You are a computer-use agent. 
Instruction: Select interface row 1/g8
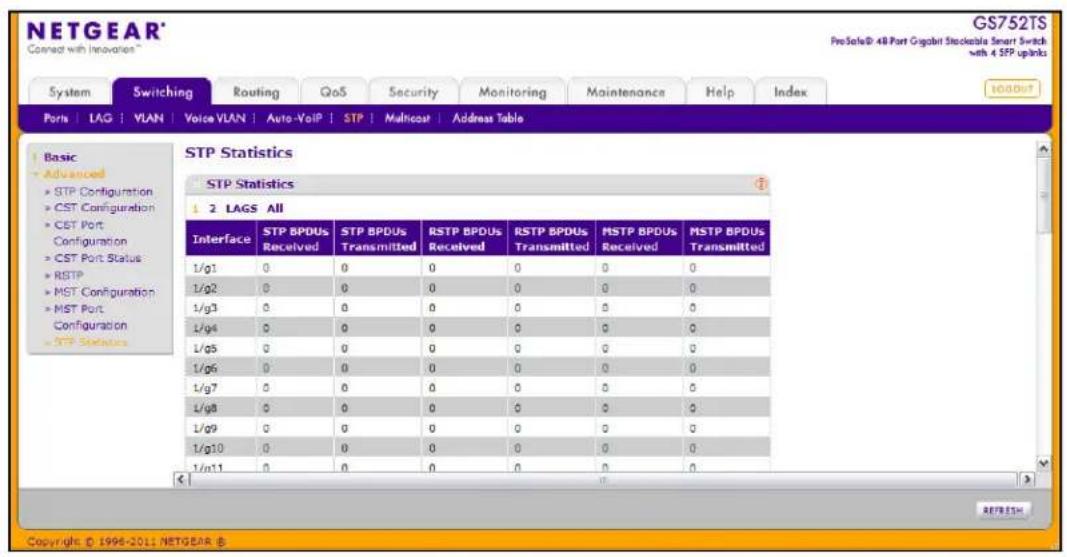tap(478, 408)
